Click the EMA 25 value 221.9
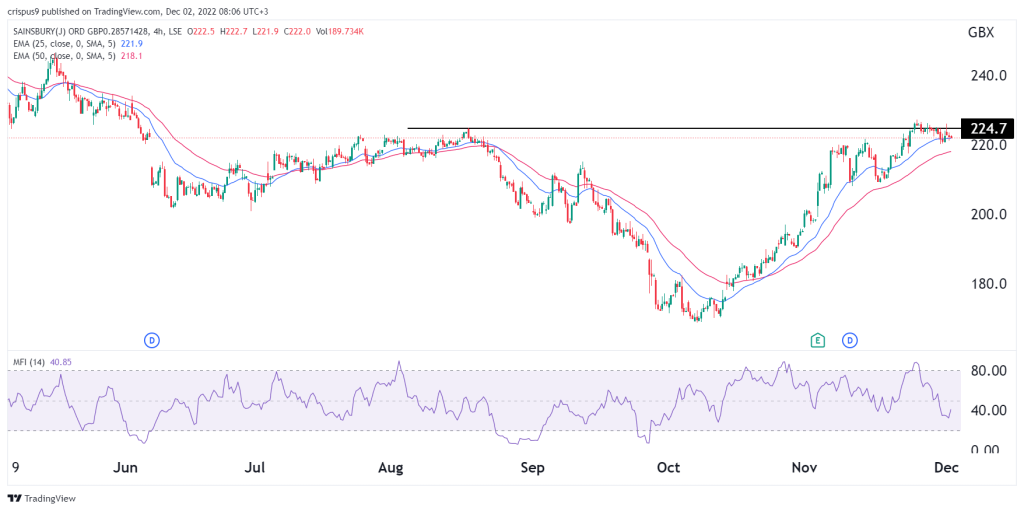Image resolution: width=1024 pixels, height=511 pixels. pyautogui.click(x=134, y=44)
